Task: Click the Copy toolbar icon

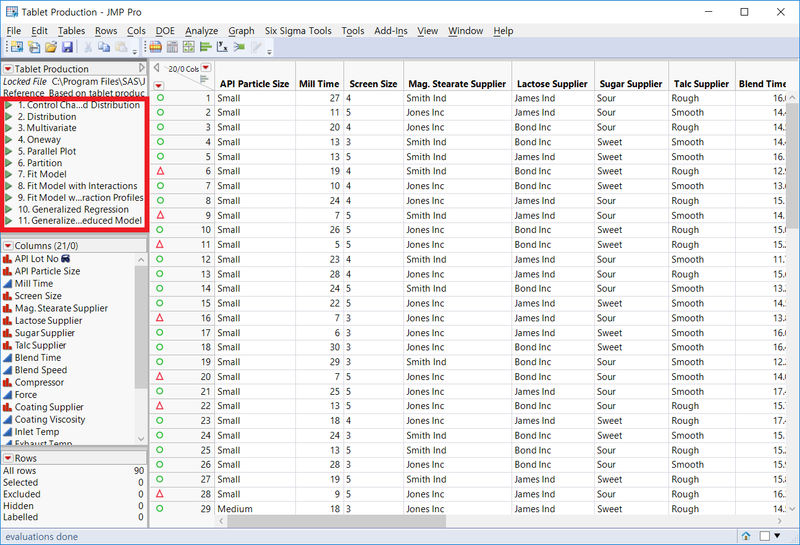Action: click(103, 47)
